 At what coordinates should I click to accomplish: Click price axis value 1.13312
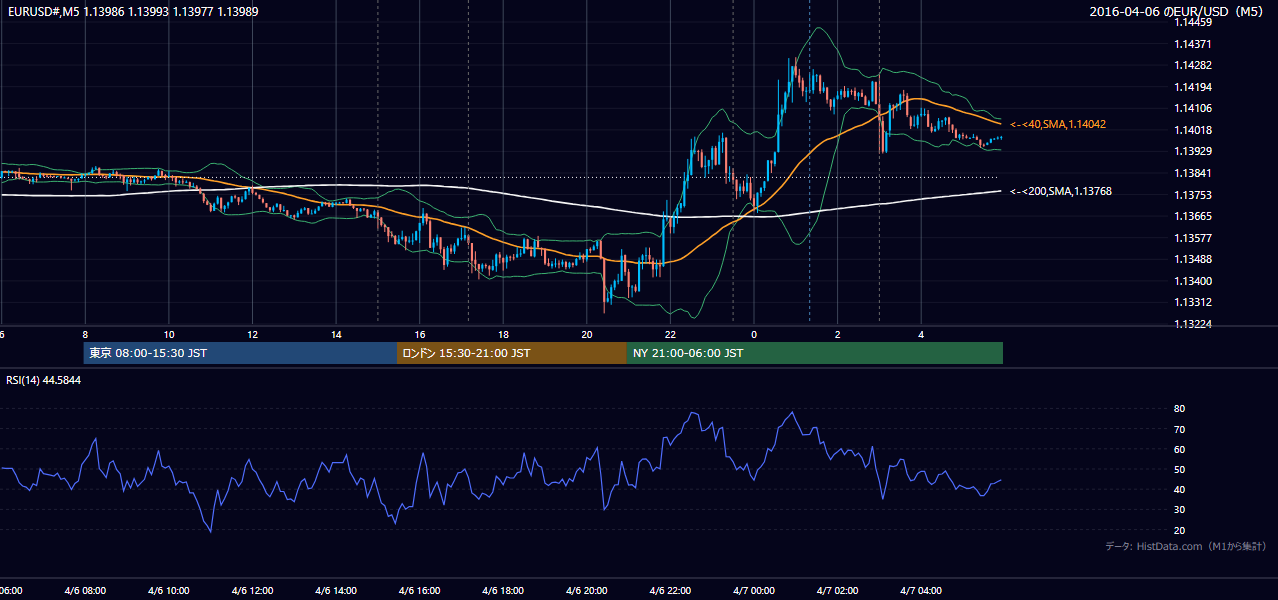tap(1192, 302)
